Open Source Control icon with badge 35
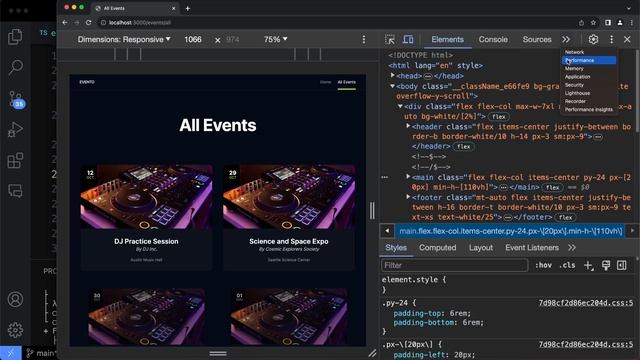The image size is (640, 360). (x=16, y=99)
